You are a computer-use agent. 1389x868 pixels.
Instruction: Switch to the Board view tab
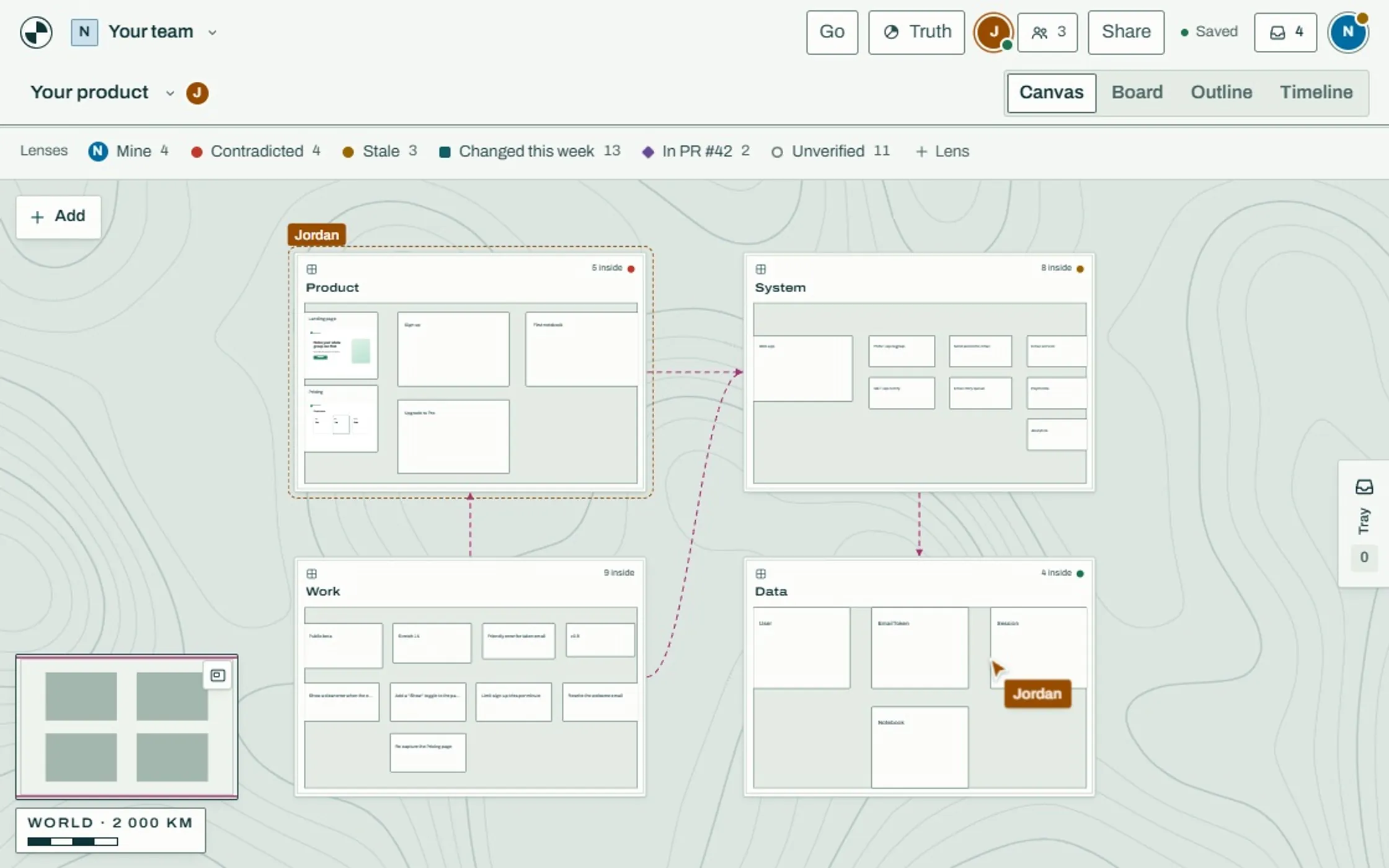point(1137,92)
